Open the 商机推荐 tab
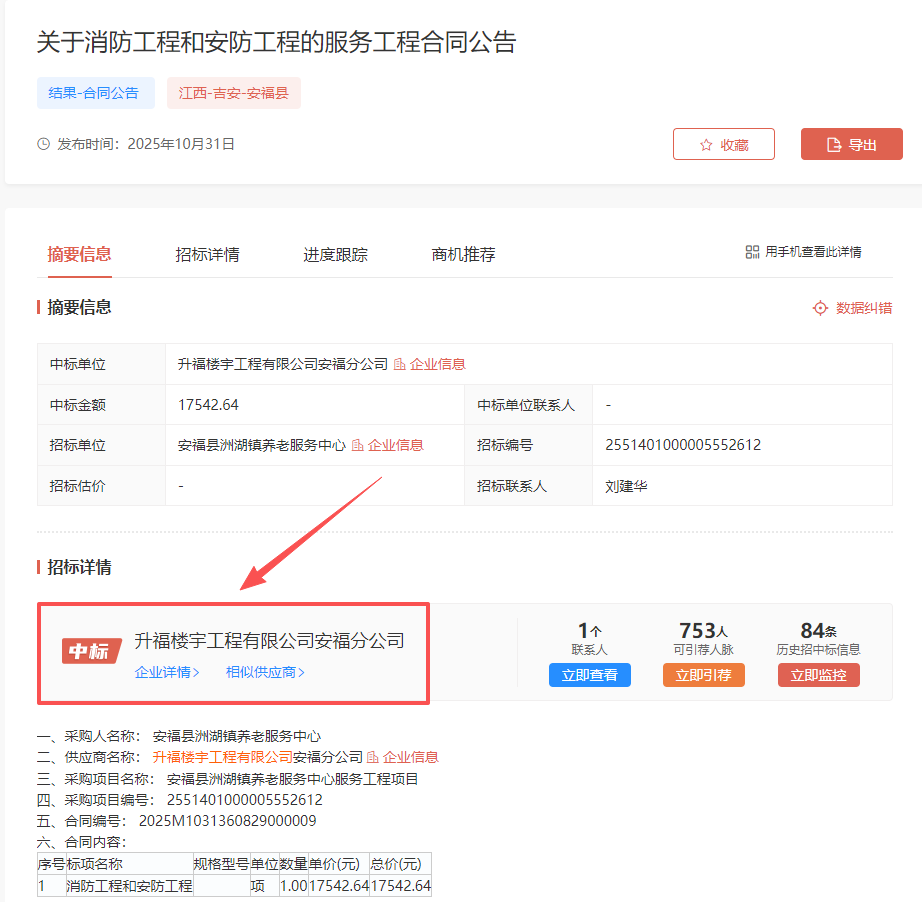This screenshot has height=902, width=922. click(x=463, y=254)
